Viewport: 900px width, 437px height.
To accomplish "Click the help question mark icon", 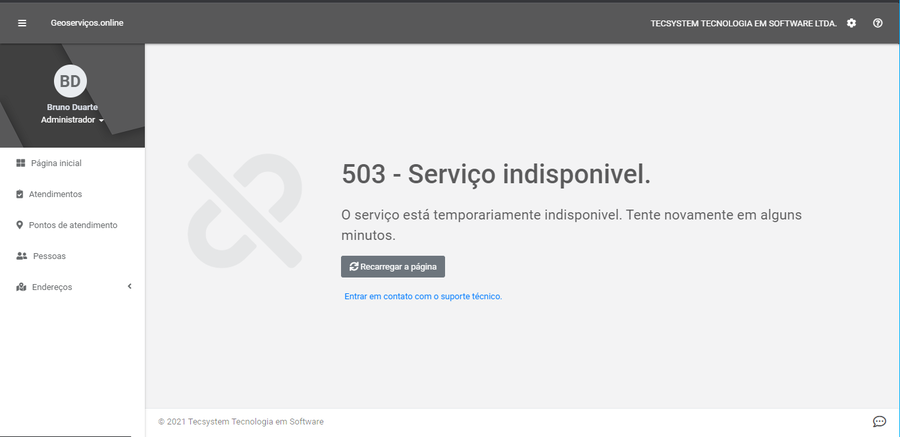I will pos(878,23).
